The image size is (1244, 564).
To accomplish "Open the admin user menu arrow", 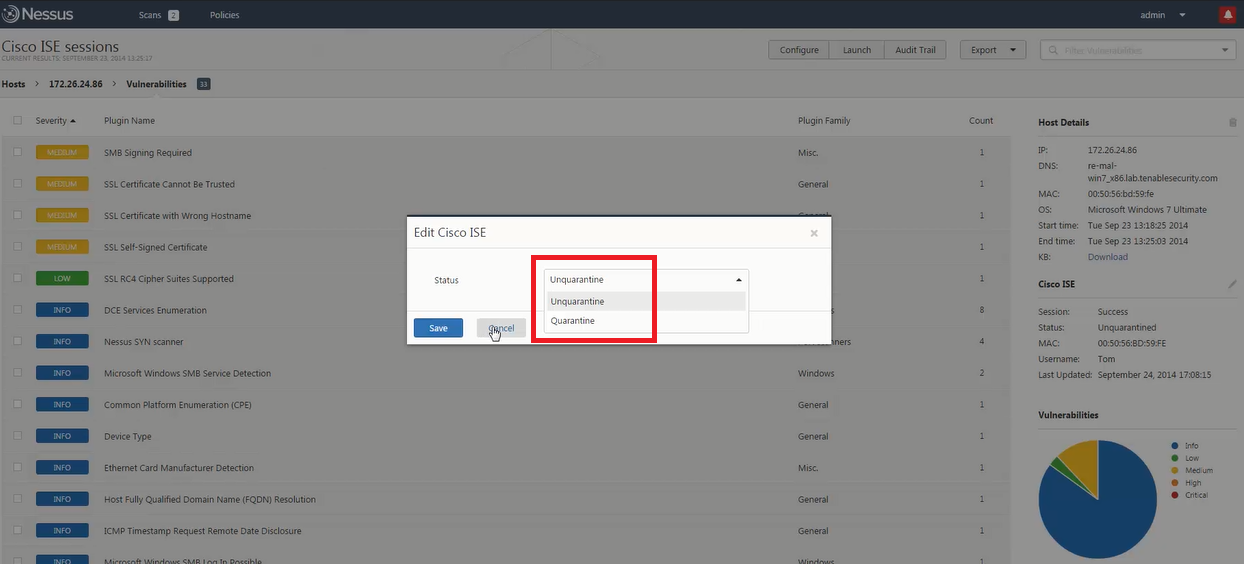I will click(x=1182, y=15).
